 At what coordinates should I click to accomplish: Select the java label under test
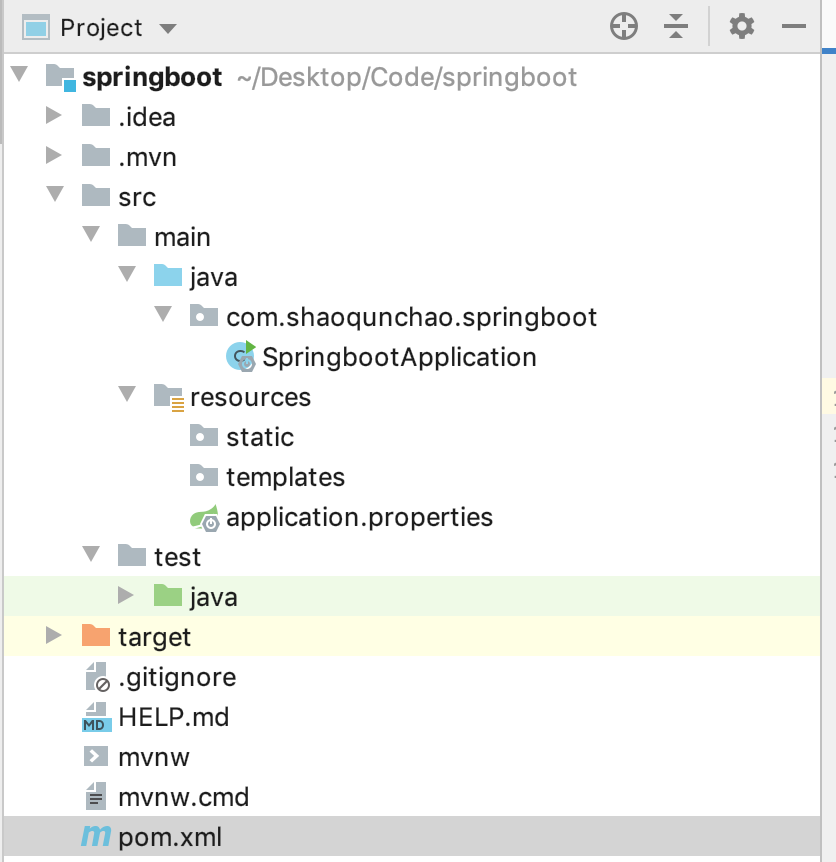(x=214, y=598)
